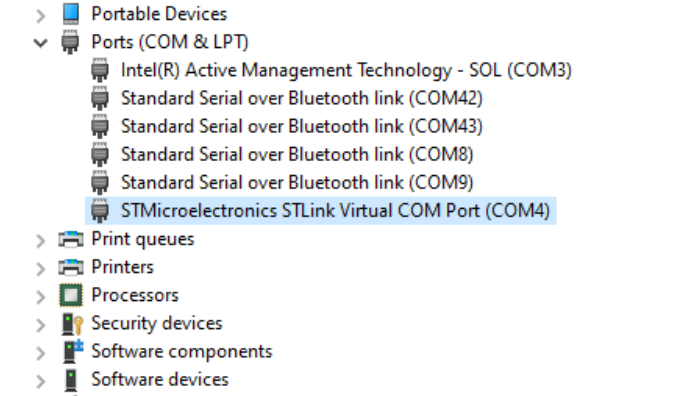Expand the Print queues node
Image resolution: width=676 pixels, height=396 pixels.
point(41,241)
